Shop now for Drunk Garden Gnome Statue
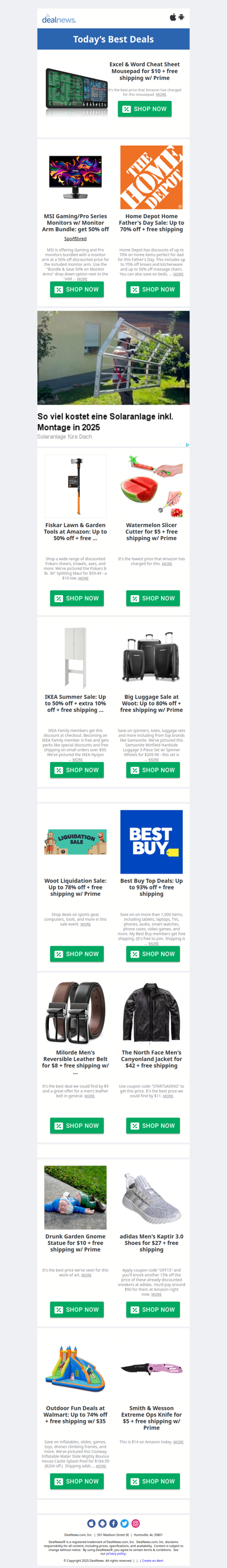 (77, 1310)
